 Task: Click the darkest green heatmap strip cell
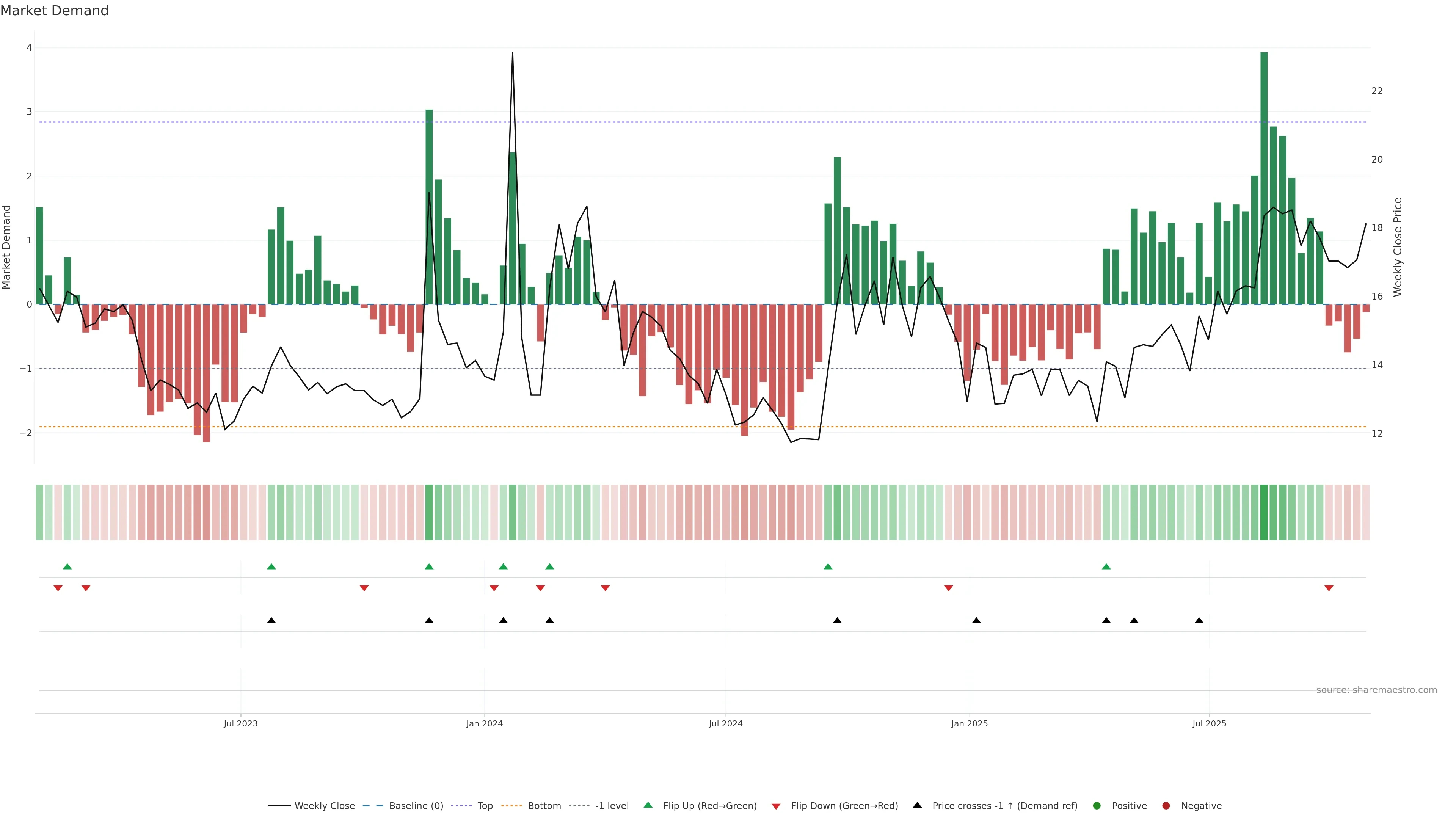click(1264, 512)
